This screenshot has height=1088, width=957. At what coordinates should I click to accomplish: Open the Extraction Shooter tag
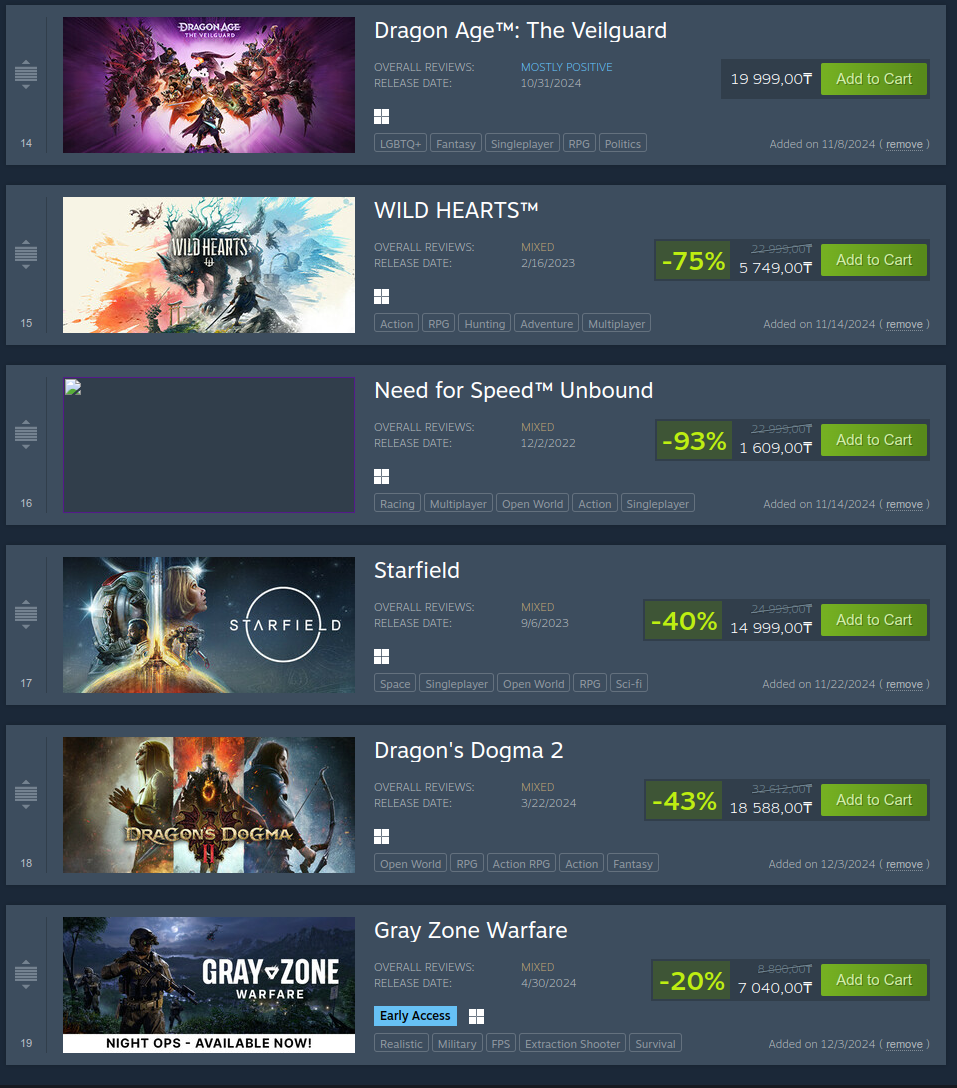[x=573, y=1044]
